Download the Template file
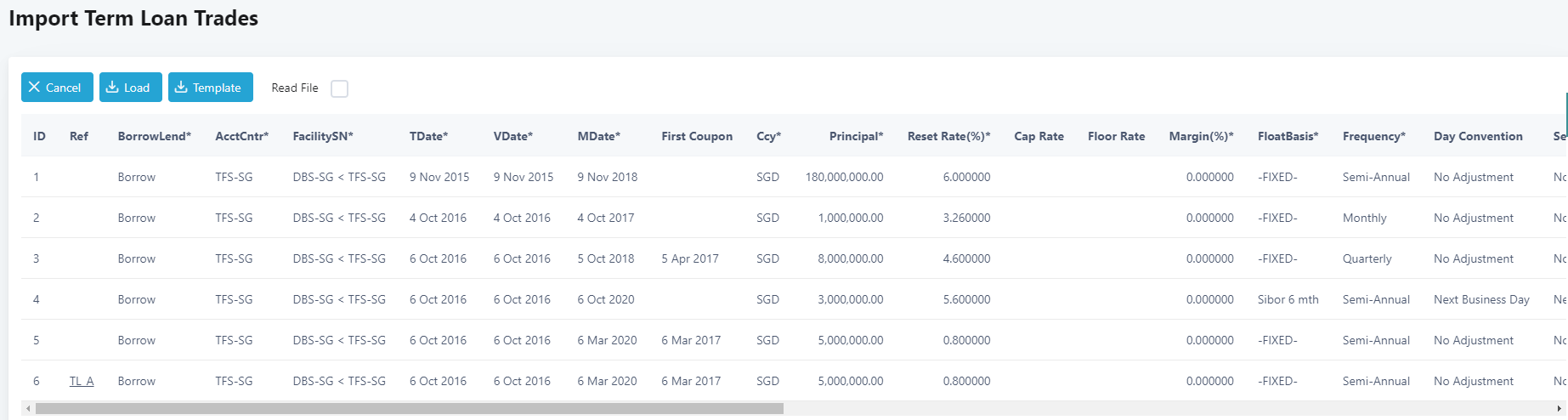The width and height of the screenshot is (1568, 420). [x=210, y=88]
